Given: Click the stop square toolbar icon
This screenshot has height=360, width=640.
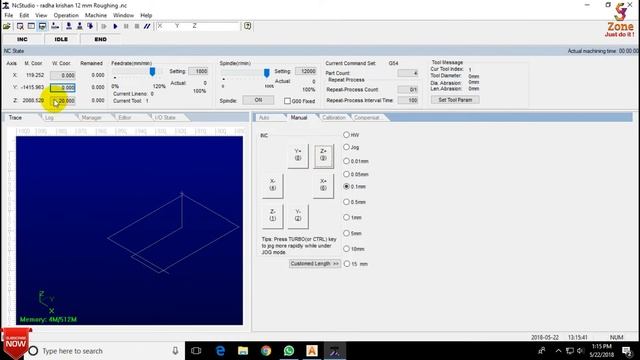Looking at the screenshot, I should pyautogui.click(x=137, y=26).
